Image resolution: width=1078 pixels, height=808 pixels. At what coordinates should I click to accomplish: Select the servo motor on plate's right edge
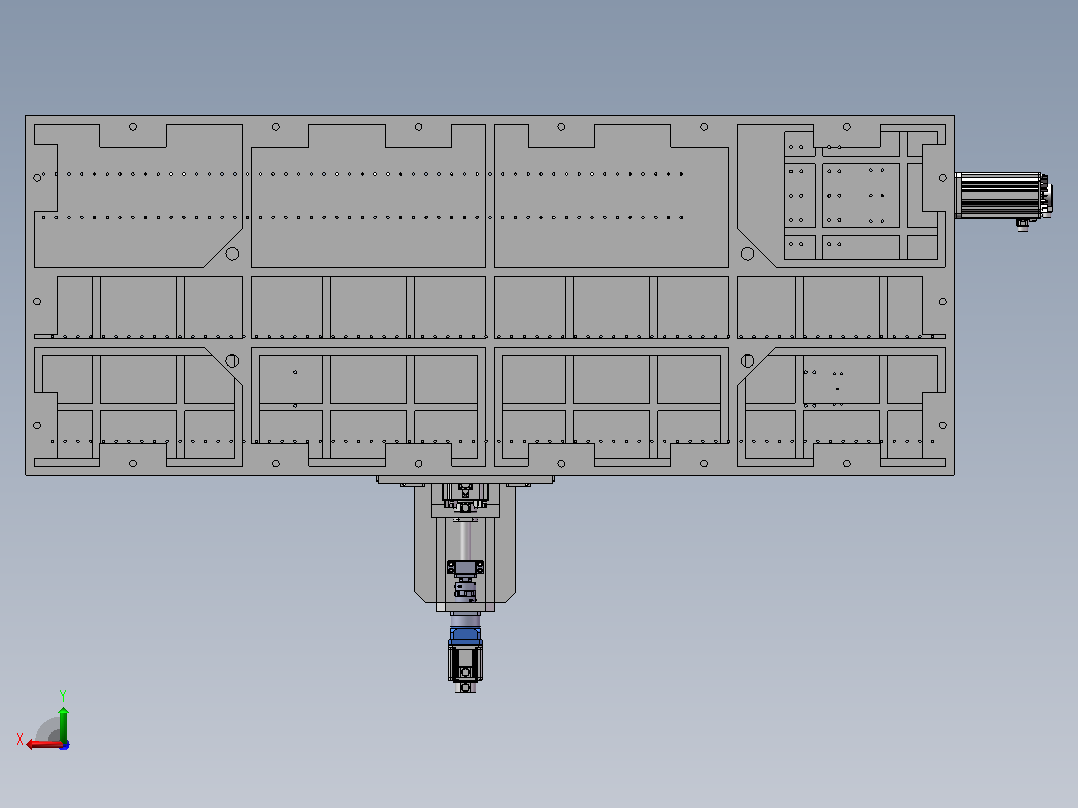pyautogui.click(x=1003, y=196)
